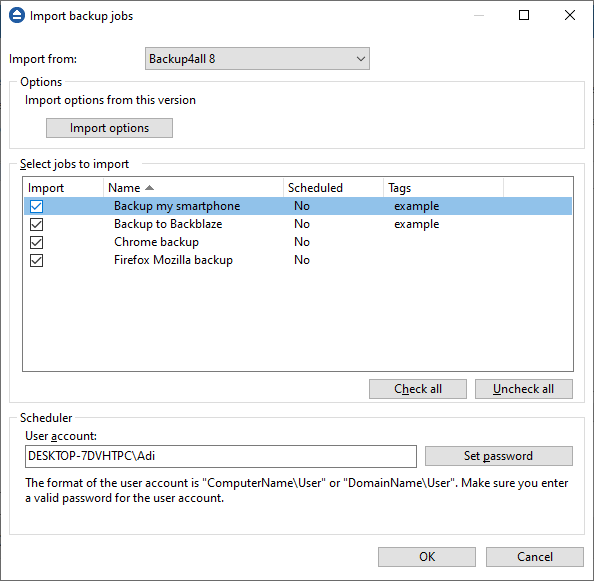The width and height of the screenshot is (594, 581).
Task: Click the Import column header
Action: point(63,188)
